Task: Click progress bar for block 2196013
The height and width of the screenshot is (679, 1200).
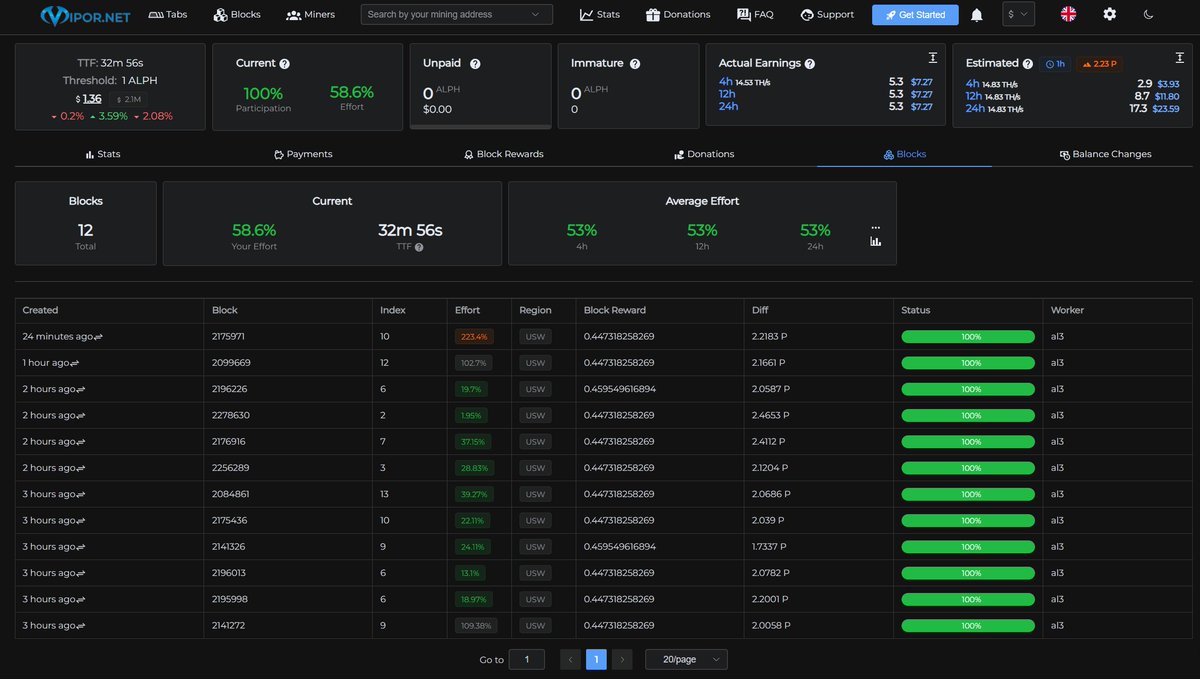Action: pos(968,573)
